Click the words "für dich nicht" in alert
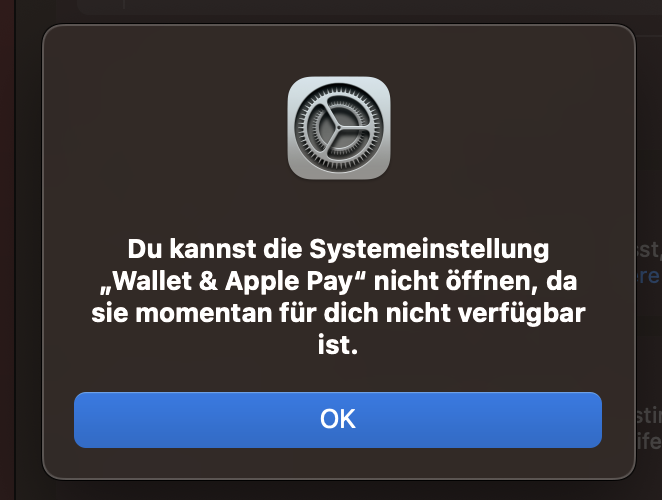The height and width of the screenshot is (500, 662). (x=365, y=313)
